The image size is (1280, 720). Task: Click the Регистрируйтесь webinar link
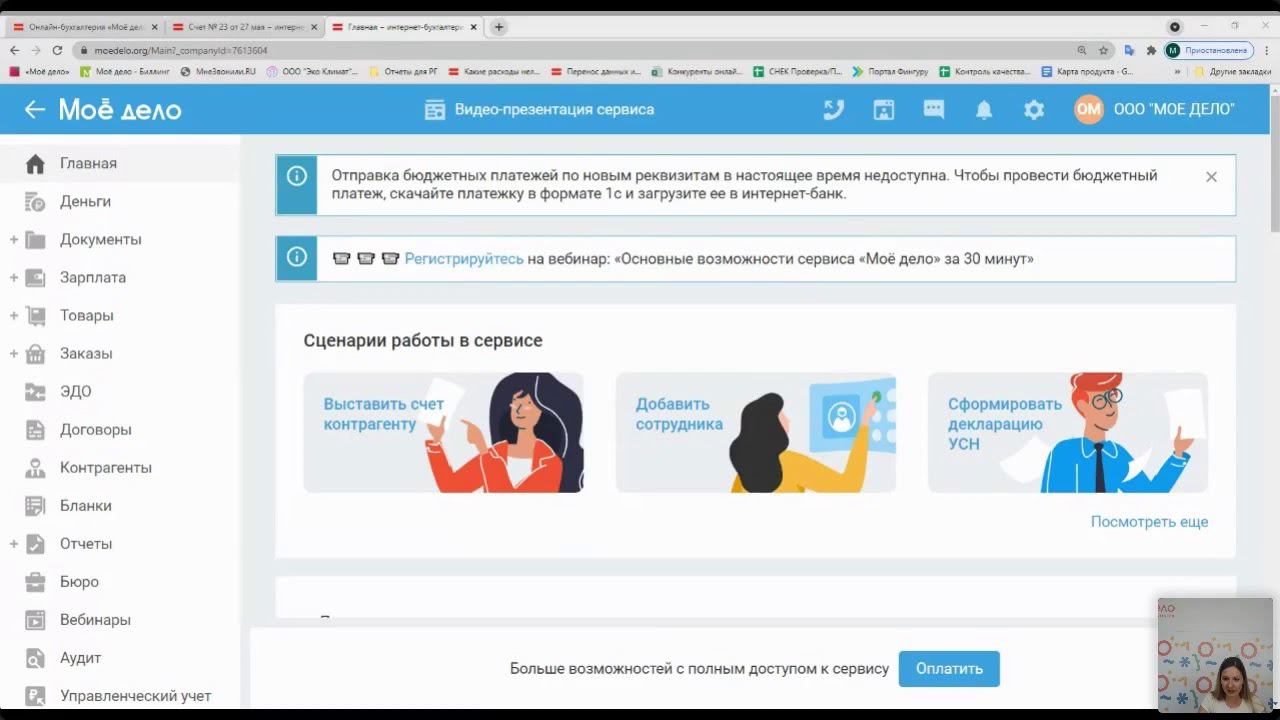pos(464,259)
